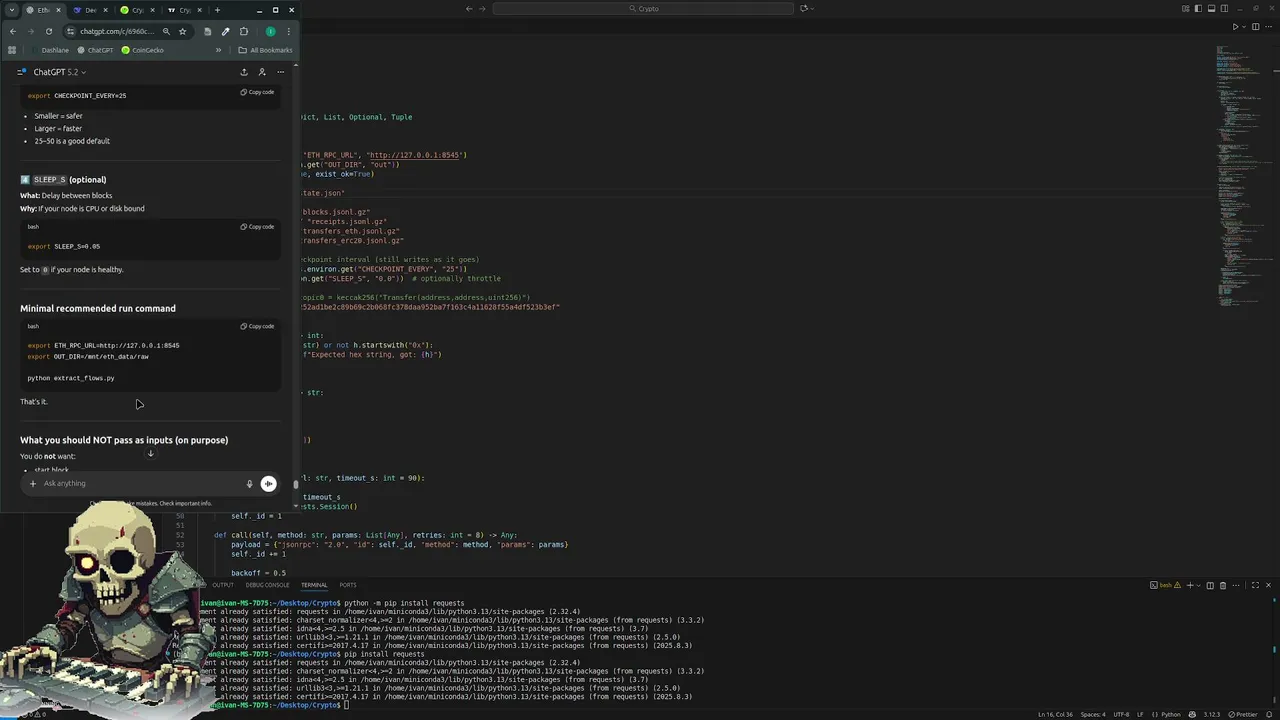Bookmark this page with the star icon

[182, 31]
